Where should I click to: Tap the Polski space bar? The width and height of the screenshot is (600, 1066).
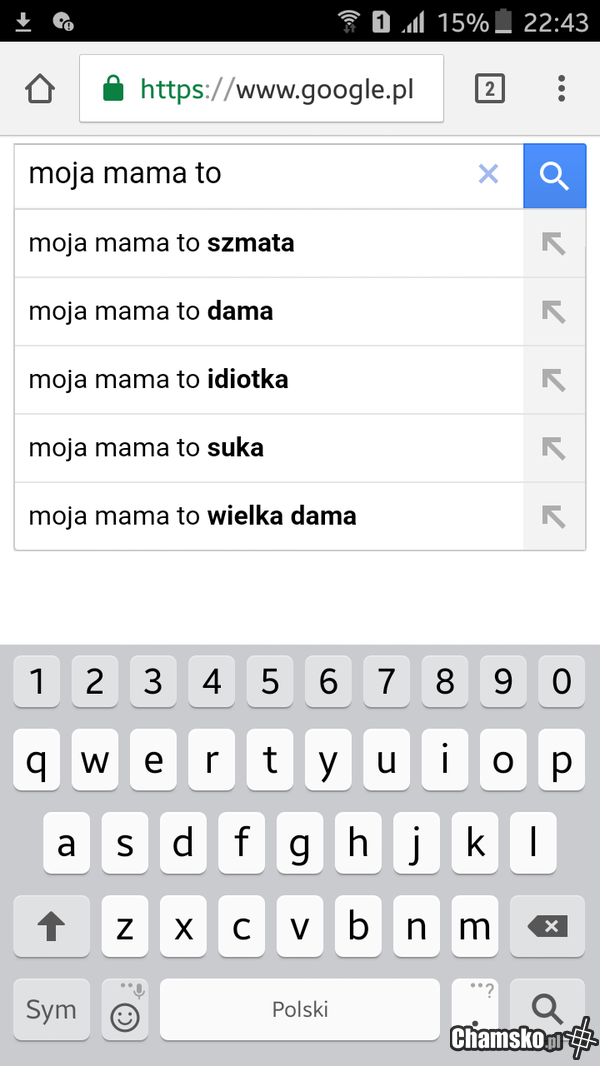[300, 1010]
